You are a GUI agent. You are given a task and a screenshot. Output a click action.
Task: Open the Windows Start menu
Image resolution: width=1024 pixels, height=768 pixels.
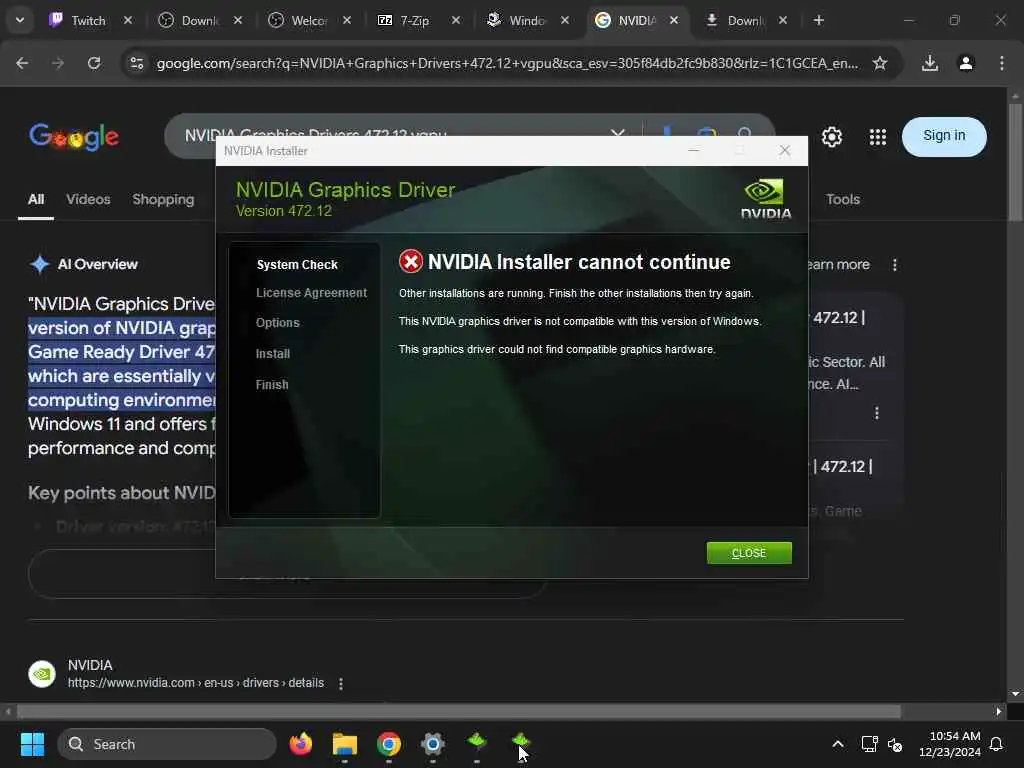tap(32, 744)
